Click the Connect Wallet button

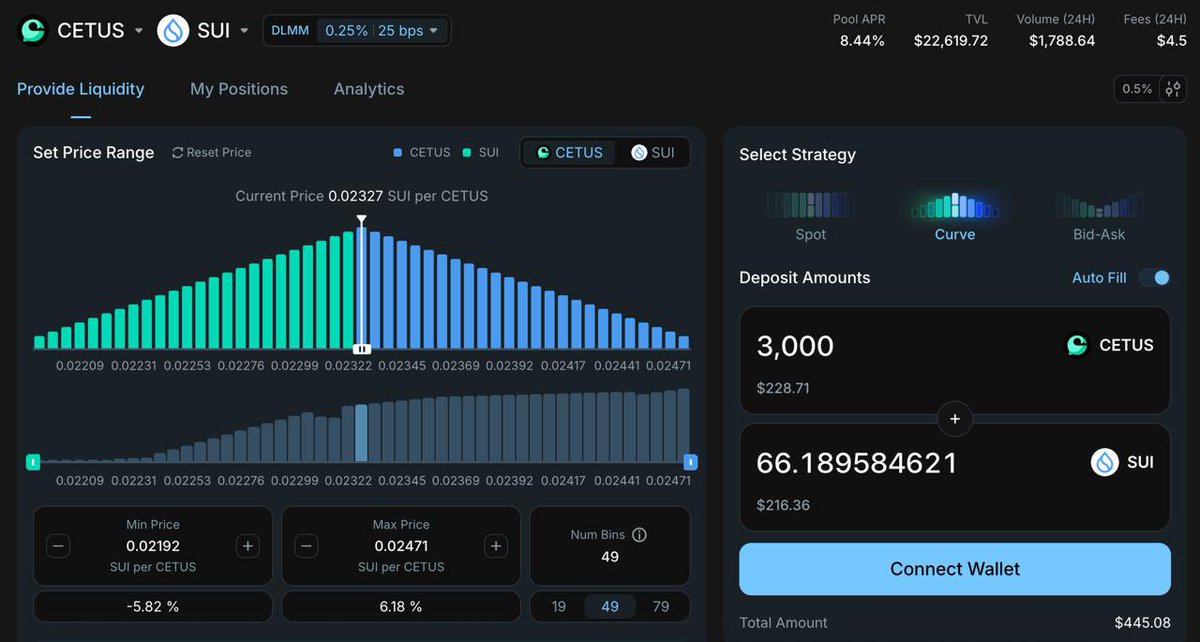pyautogui.click(x=955, y=569)
